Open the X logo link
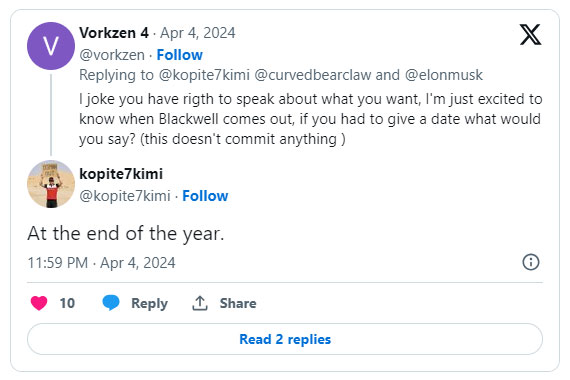570x380 pixels. point(530,35)
